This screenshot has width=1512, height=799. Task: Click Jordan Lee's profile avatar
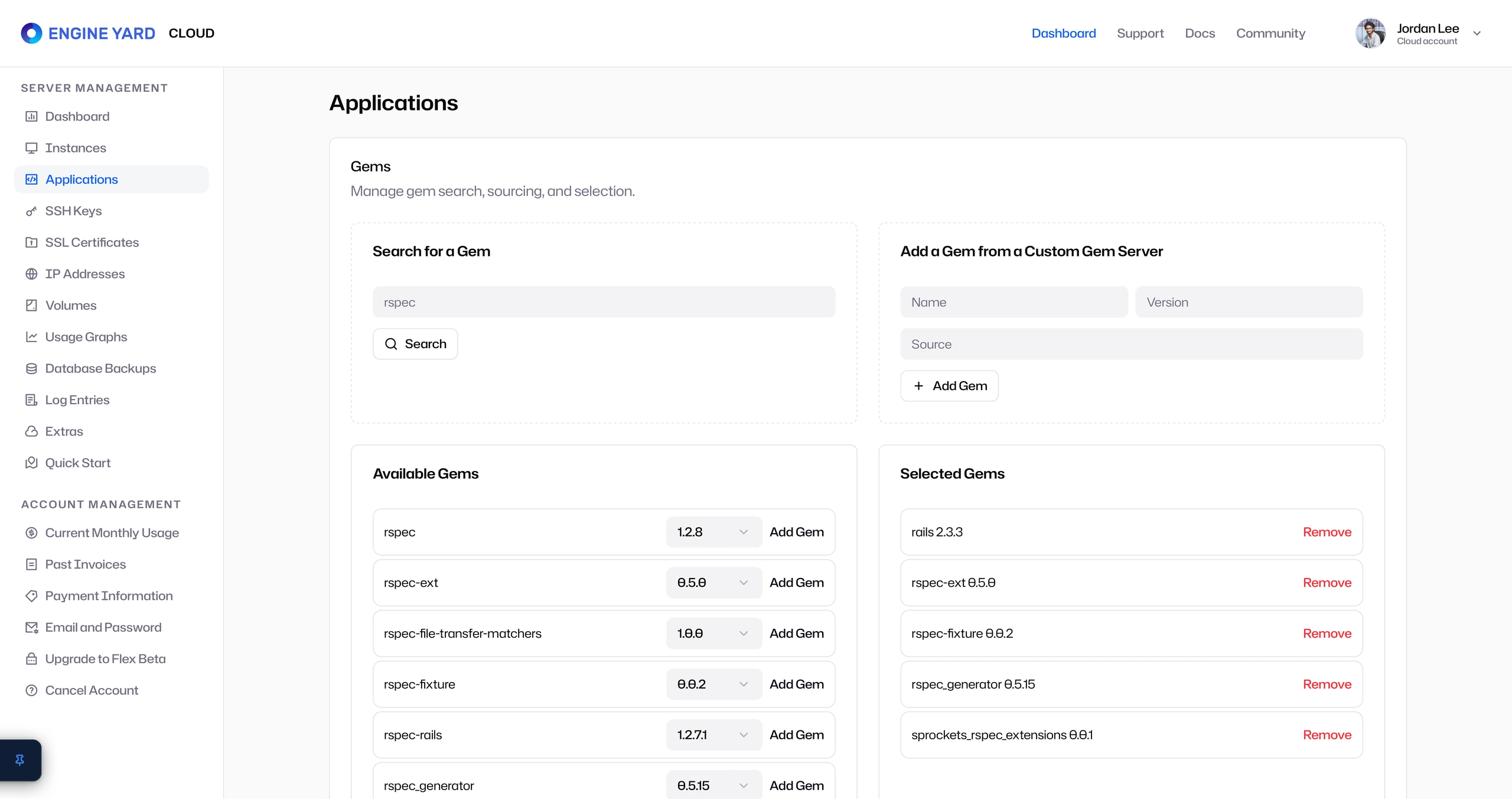tap(1370, 33)
